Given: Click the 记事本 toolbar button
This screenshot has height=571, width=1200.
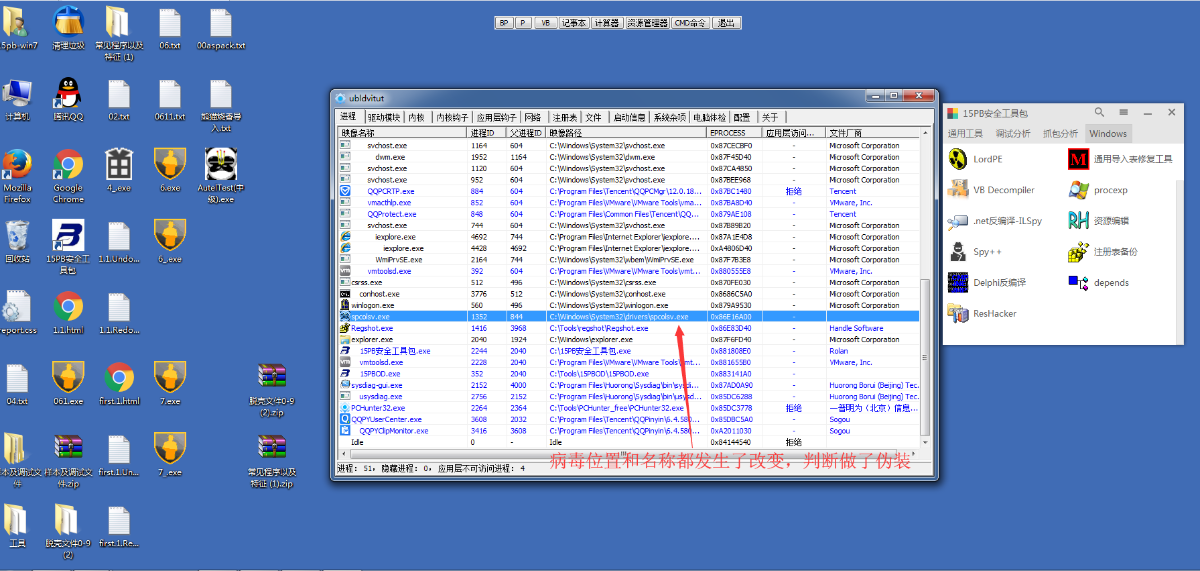Looking at the screenshot, I should click(x=574, y=22).
